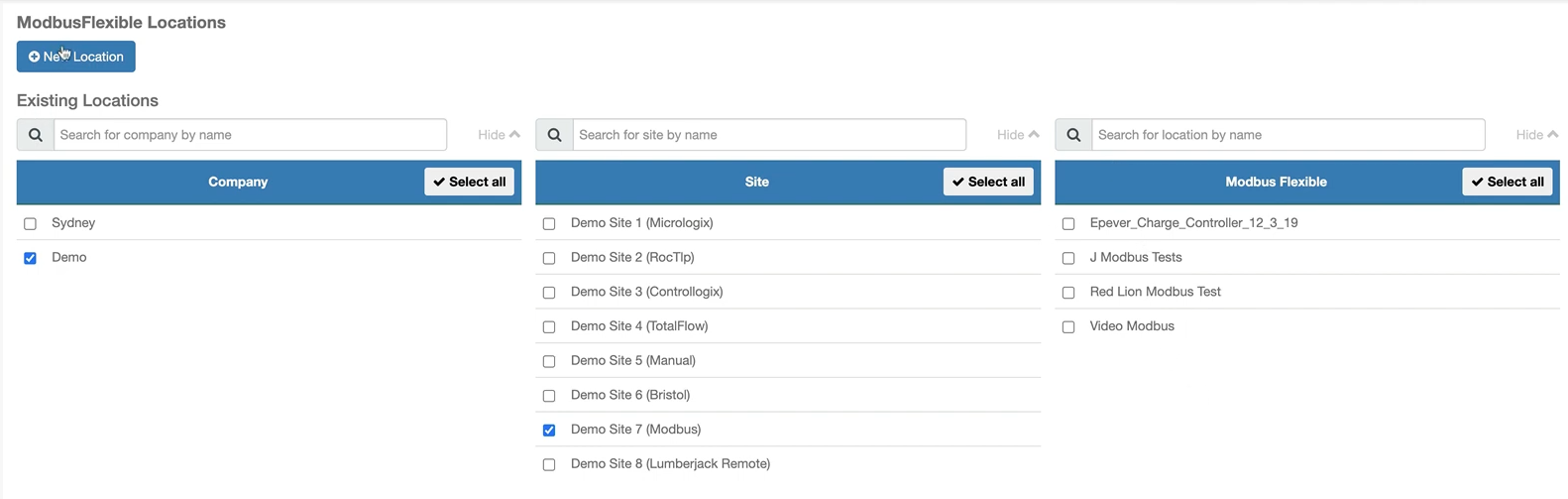This screenshot has height=499, width=1568.
Task: Select all sites
Action: coord(989,182)
